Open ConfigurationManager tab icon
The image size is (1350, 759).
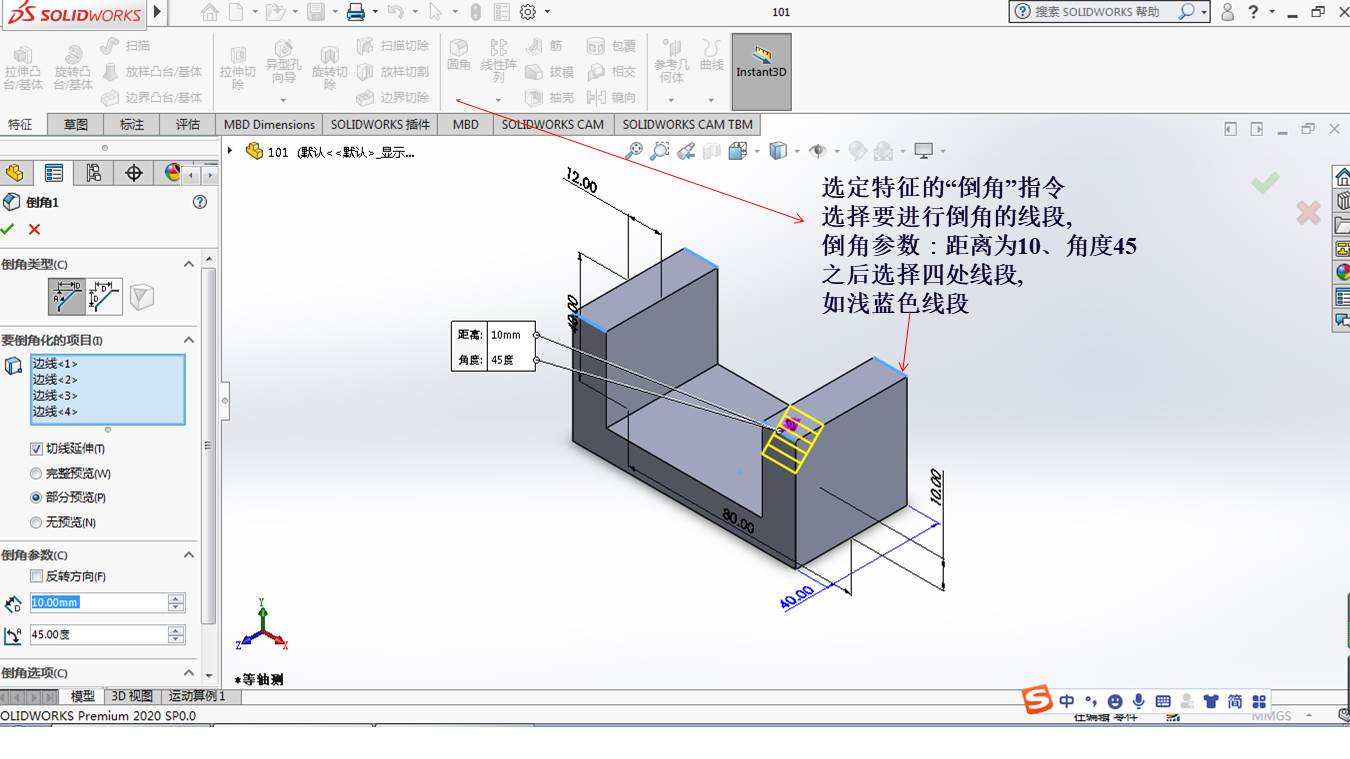click(x=94, y=173)
